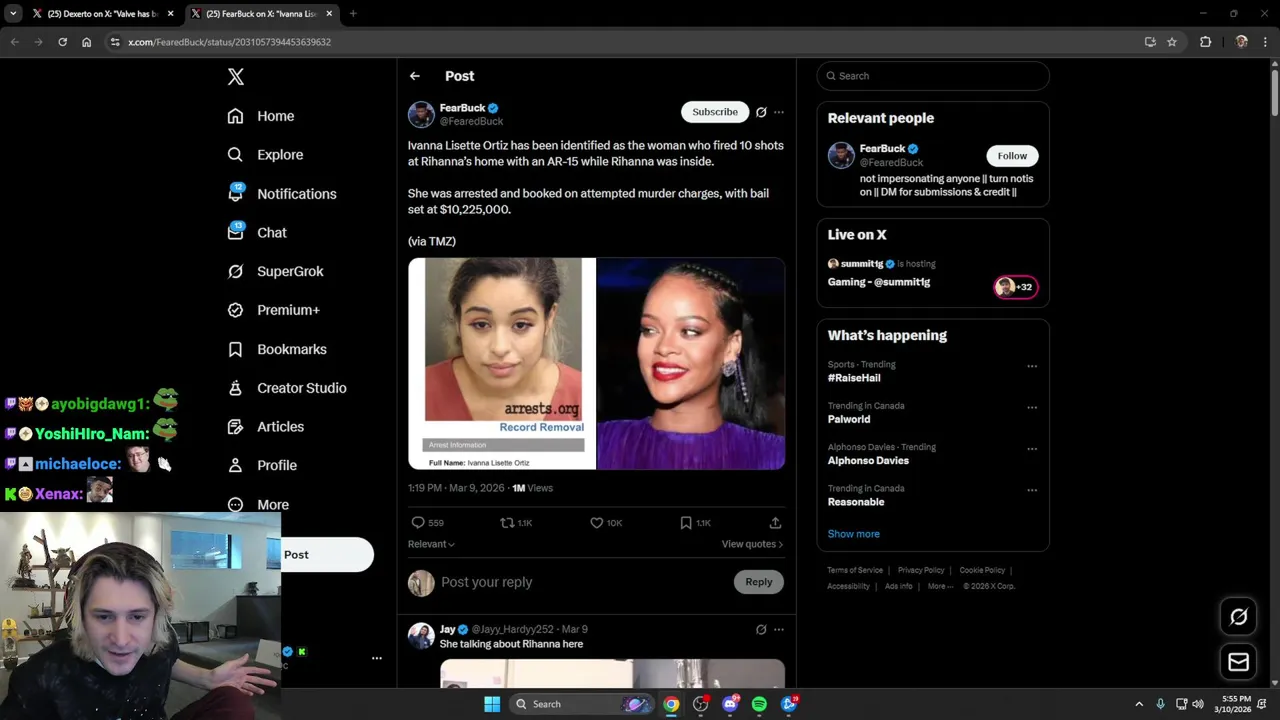The image size is (1280, 720).
Task: Open the Relevant replies sort dropdown
Action: click(431, 544)
